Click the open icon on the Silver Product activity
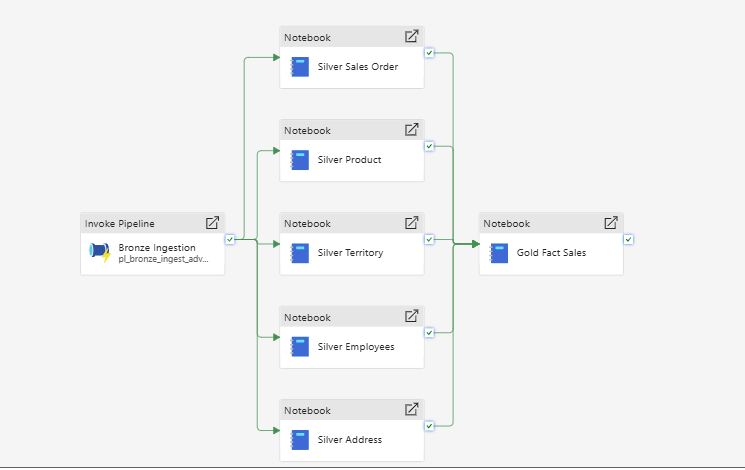 pyautogui.click(x=411, y=129)
